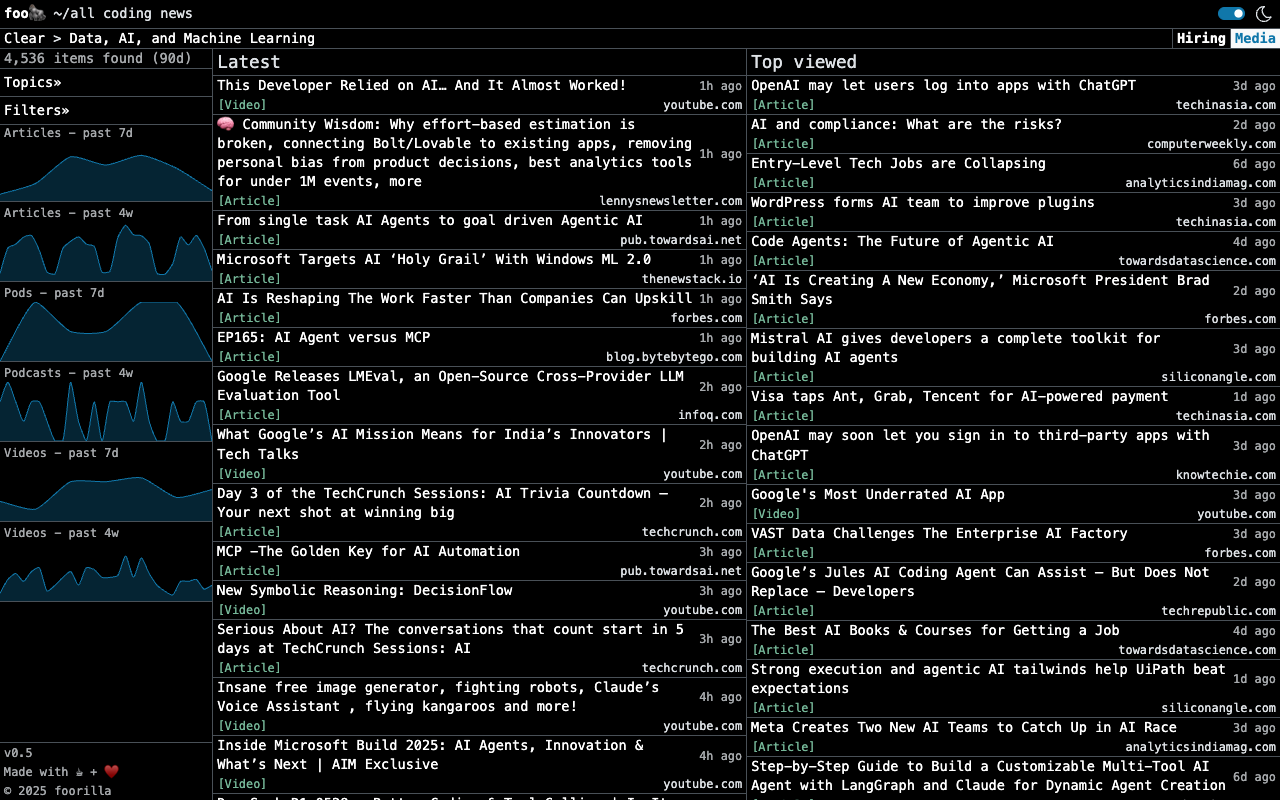Image resolution: width=1280 pixels, height=800 pixels.
Task: Open the Articles – past 7d chart
Action: [x=106, y=164]
